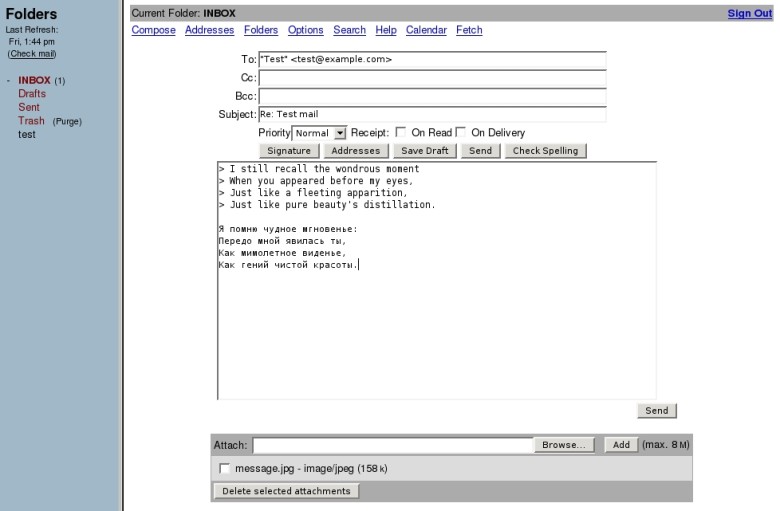Click the Browse button for attachments
This screenshot has height=511, width=780.
point(564,445)
